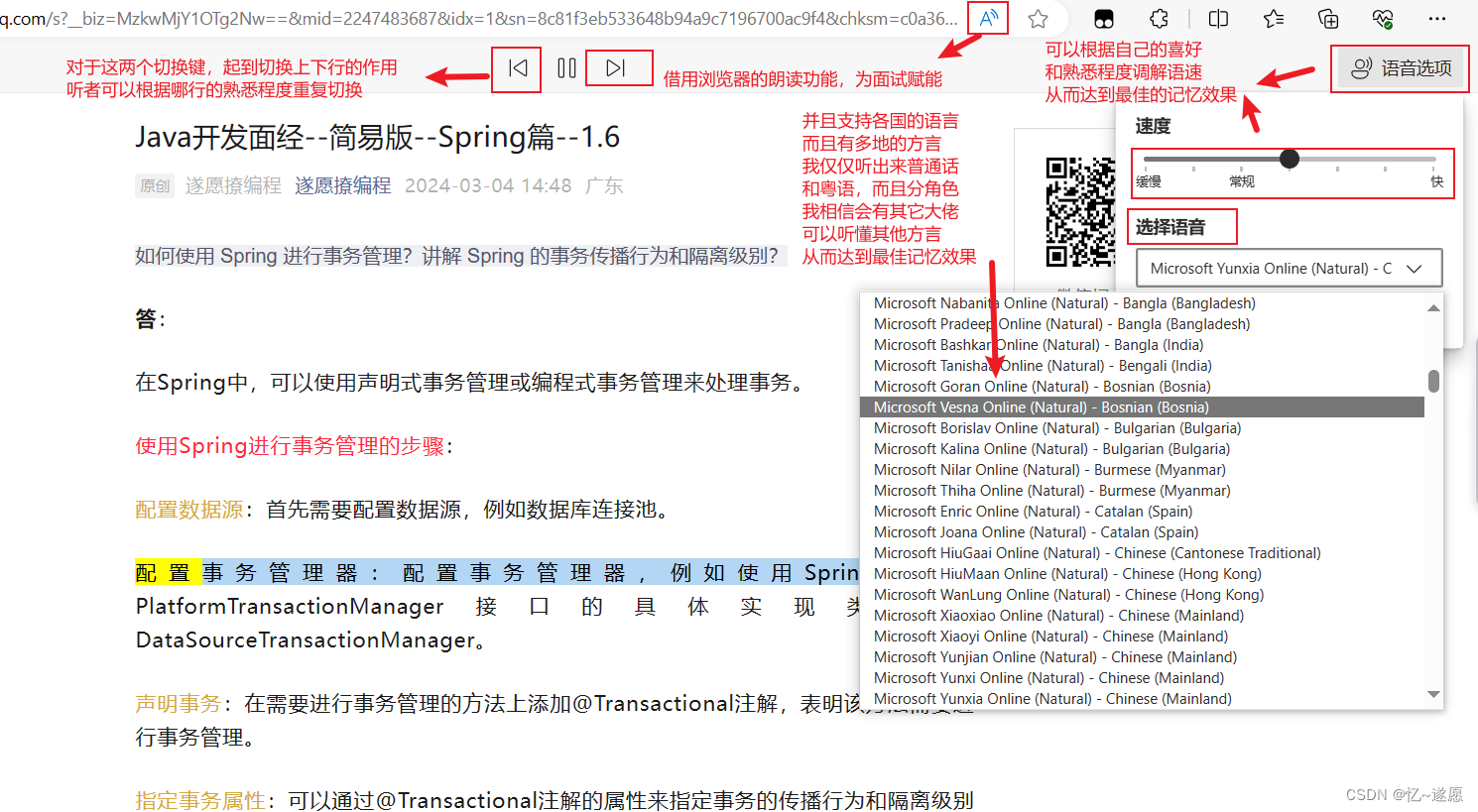1478x812 pixels.
Task: Click the 缓慢 slow end of speed slider
Action: [x=1149, y=181]
